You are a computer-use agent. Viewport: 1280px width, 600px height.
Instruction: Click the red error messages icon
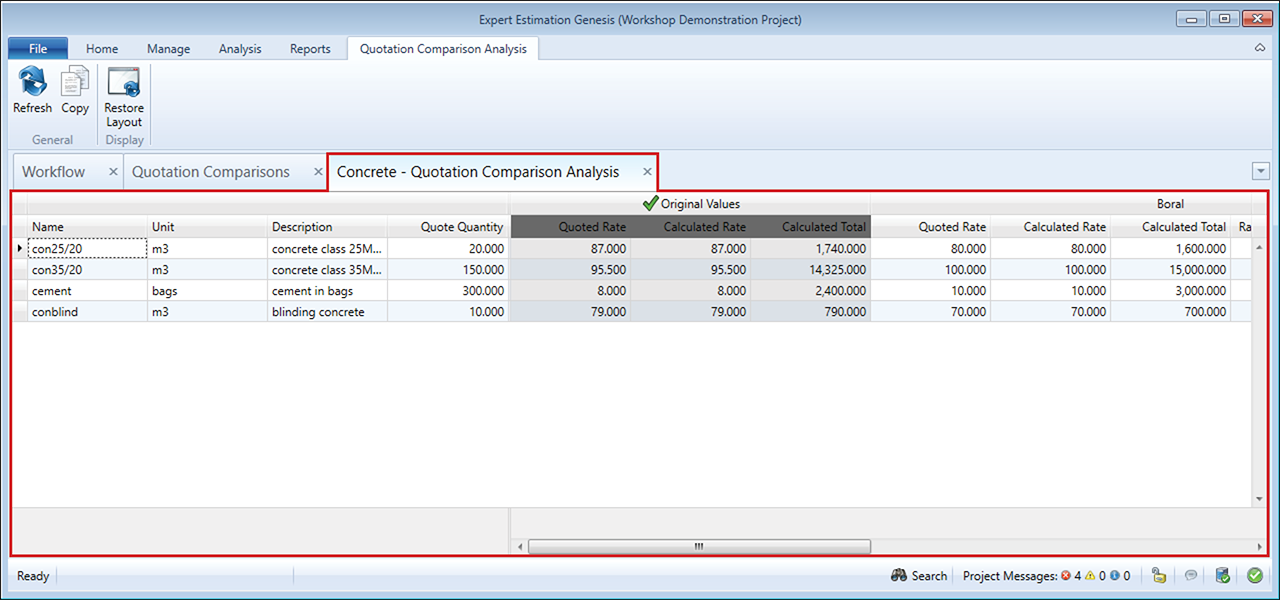tap(1066, 576)
